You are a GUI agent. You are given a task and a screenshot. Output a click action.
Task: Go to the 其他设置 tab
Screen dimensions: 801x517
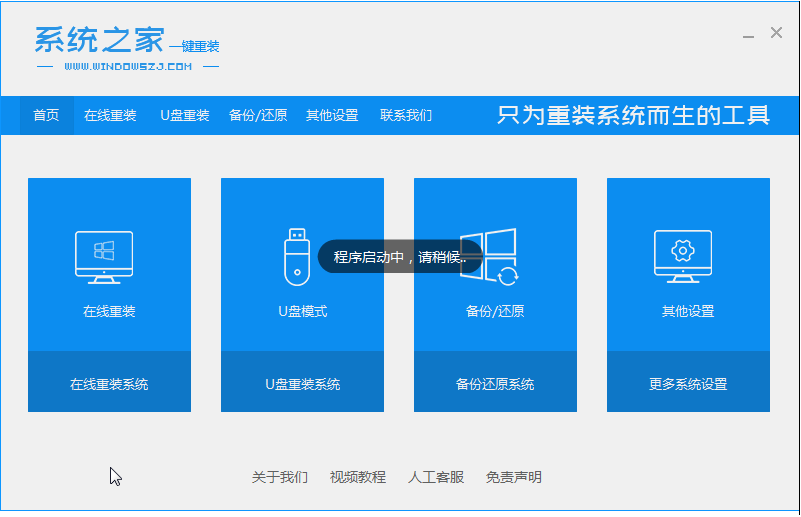click(332, 115)
